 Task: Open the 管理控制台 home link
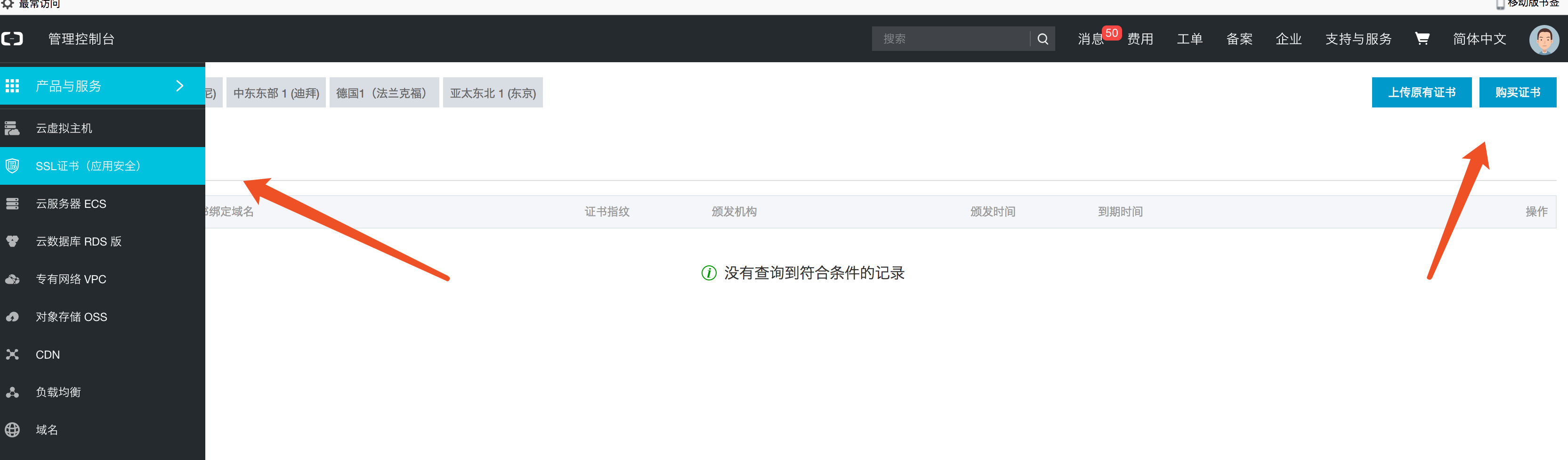pyautogui.click(x=81, y=39)
